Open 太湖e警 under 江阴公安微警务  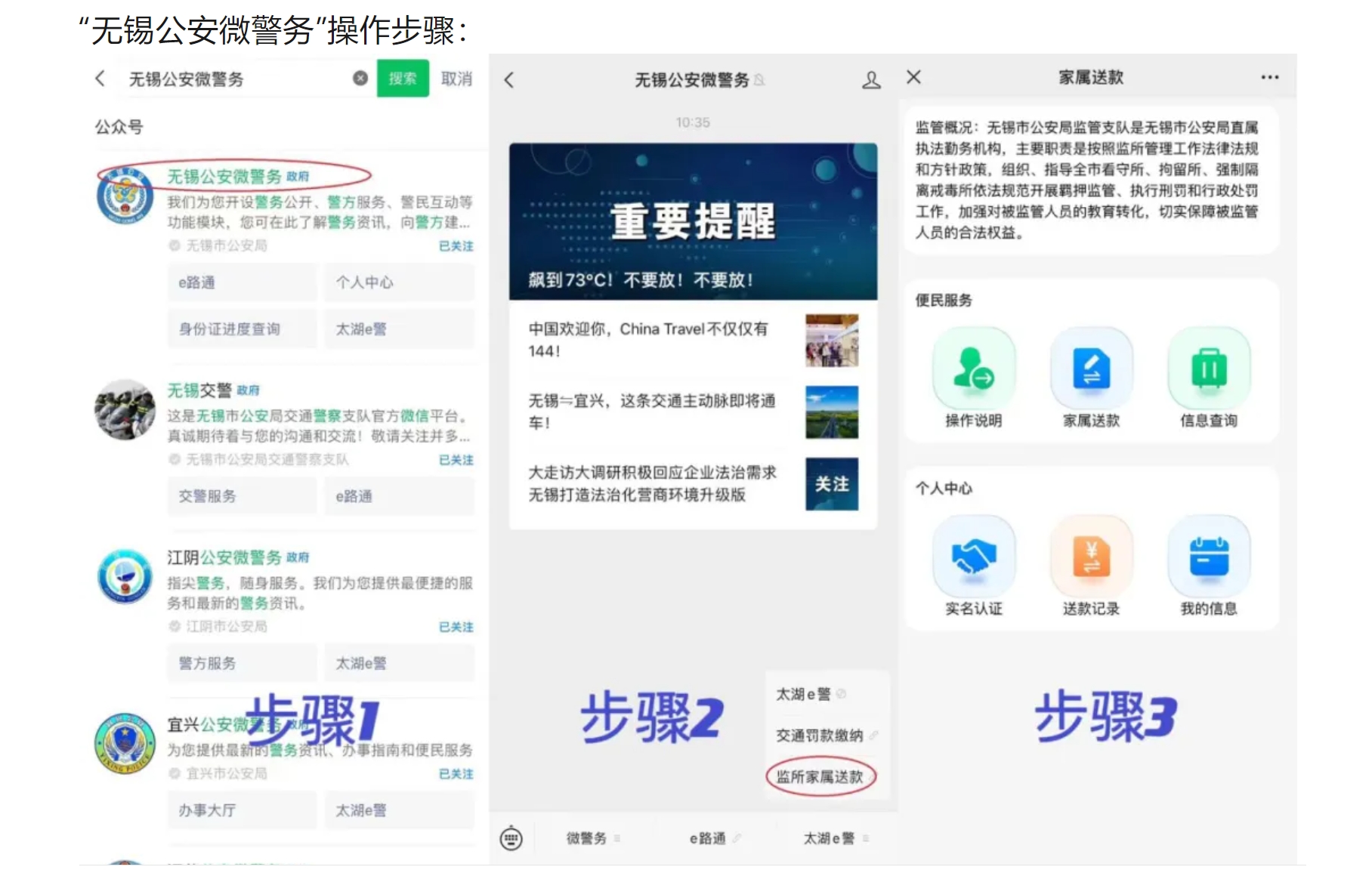pyautogui.click(x=400, y=663)
